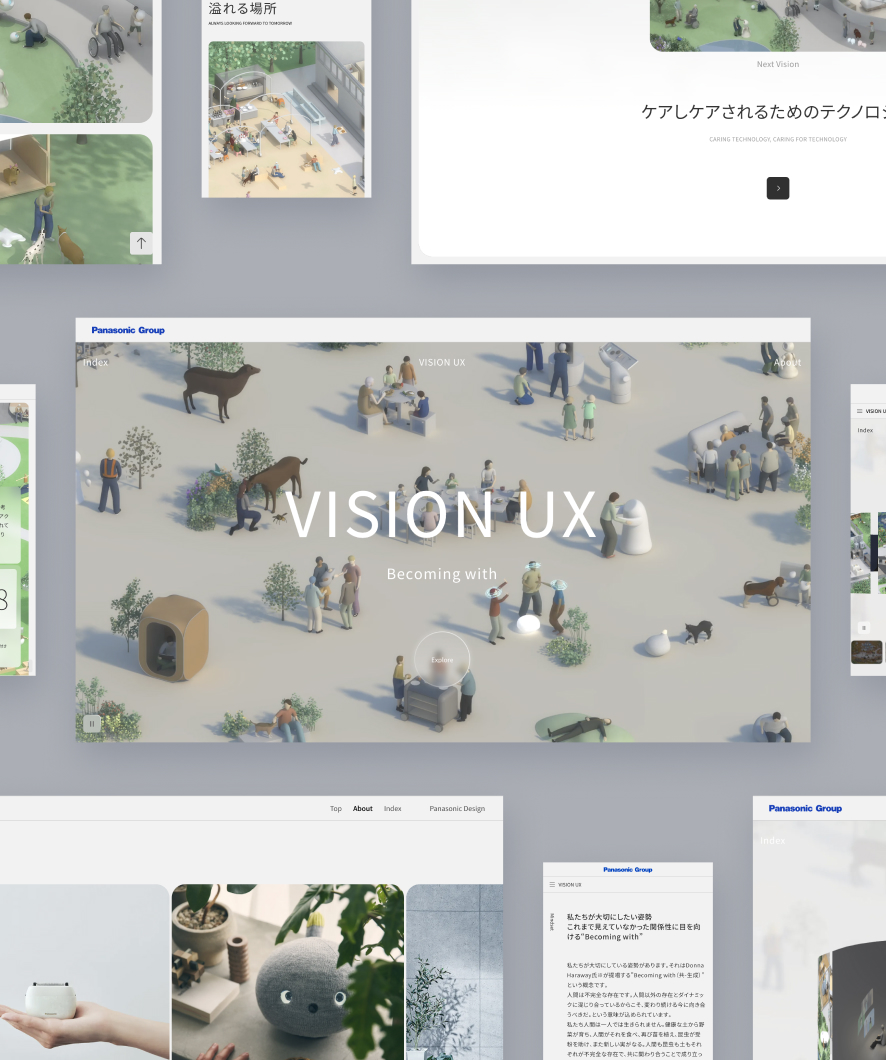Open Index in the hero navigation
The image size is (886, 1060).
tap(96, 362)
